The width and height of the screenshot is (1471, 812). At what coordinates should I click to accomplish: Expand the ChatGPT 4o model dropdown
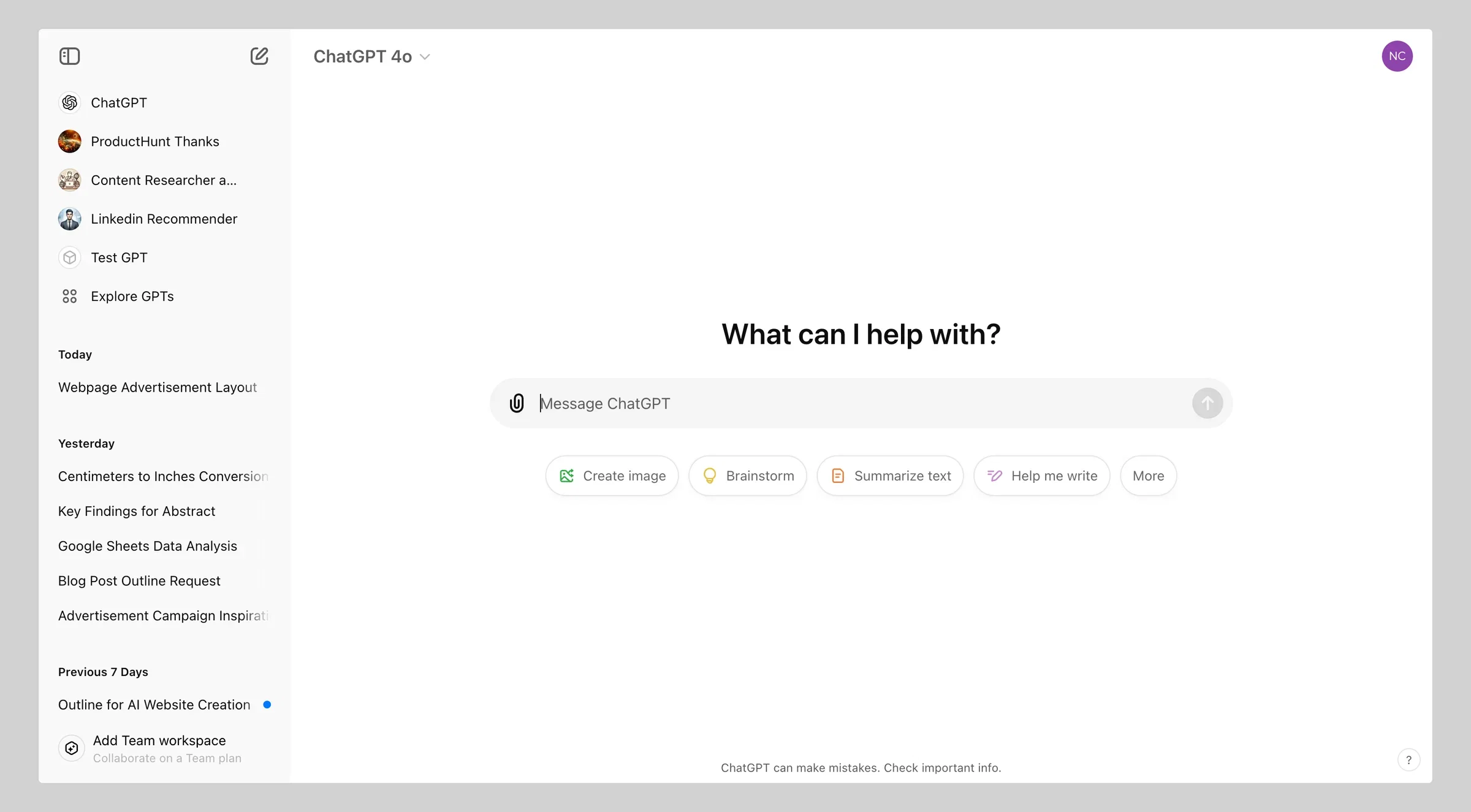(x=372, y=56)
